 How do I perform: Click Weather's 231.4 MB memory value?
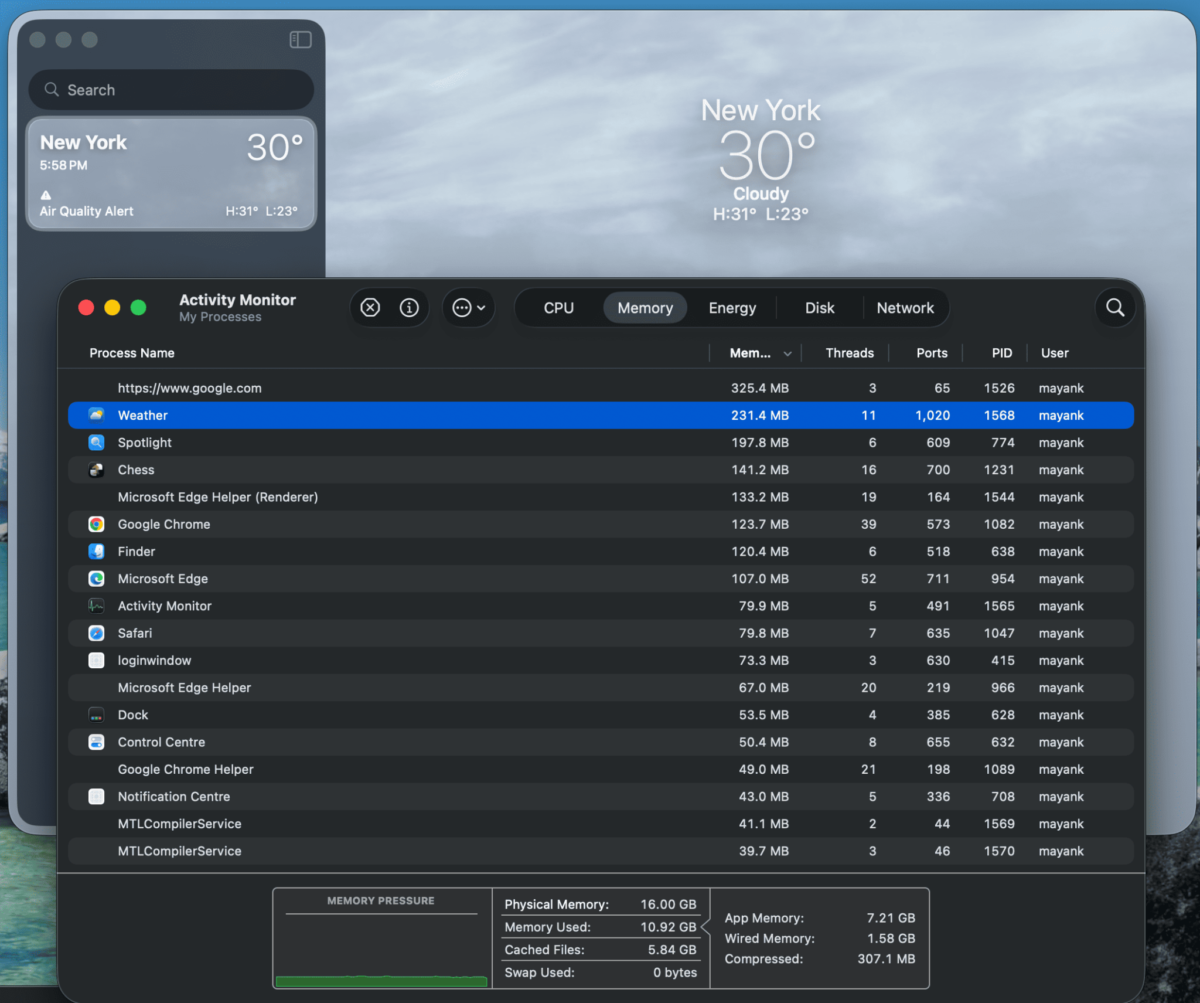pyautogui.click(x=760, y=415)
